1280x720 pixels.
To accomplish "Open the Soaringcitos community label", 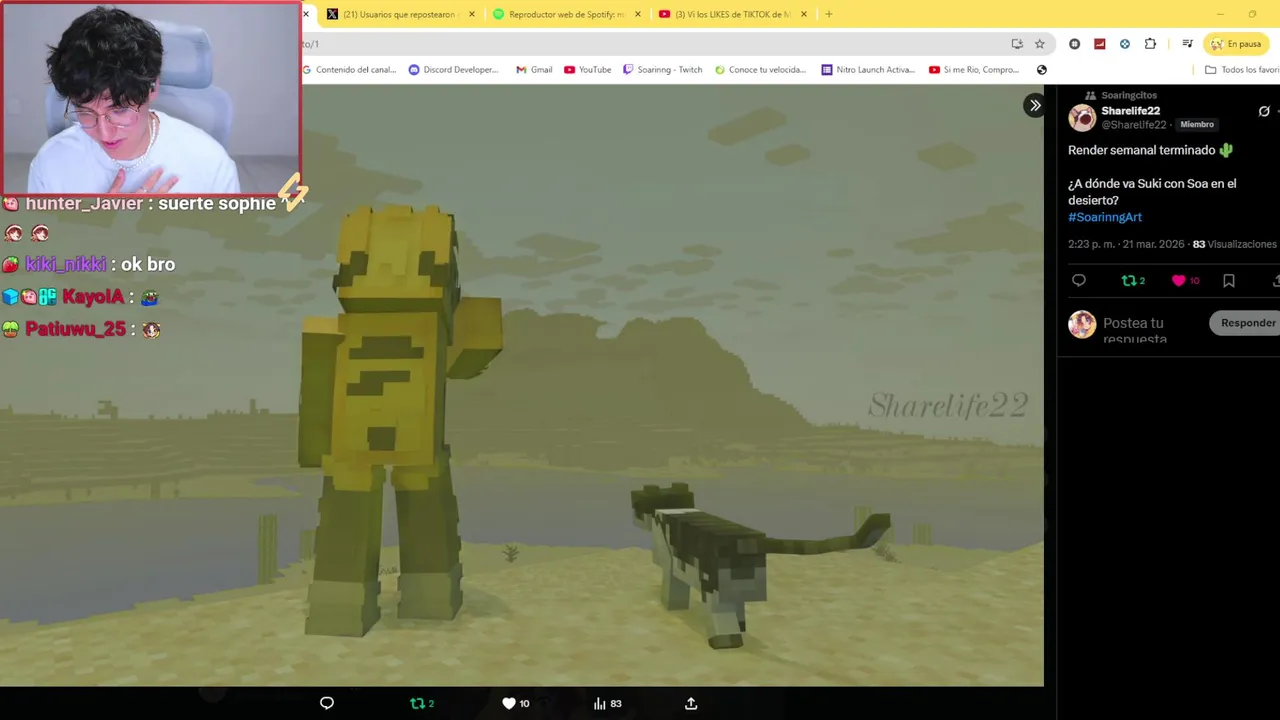I will 1129,95.
